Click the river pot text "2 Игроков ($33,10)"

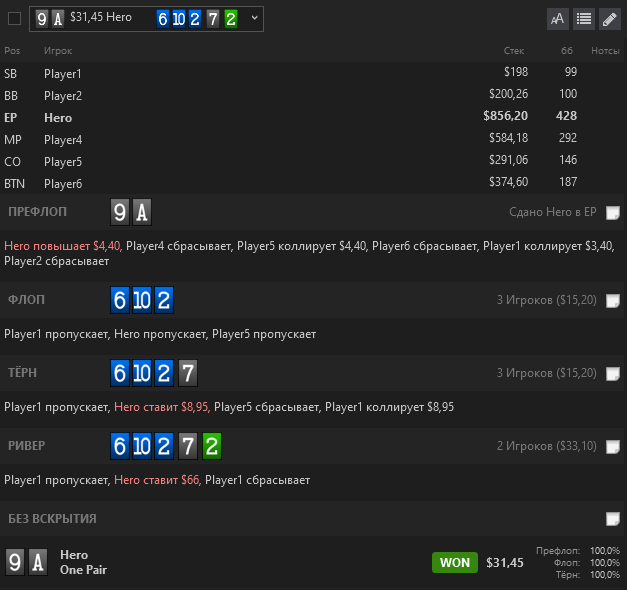coord(547,446)
